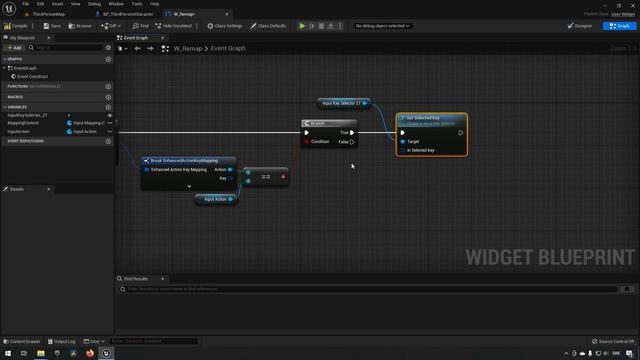Open the Window menu
This screenshot has height=360, width=640.
tap(116, 4)
